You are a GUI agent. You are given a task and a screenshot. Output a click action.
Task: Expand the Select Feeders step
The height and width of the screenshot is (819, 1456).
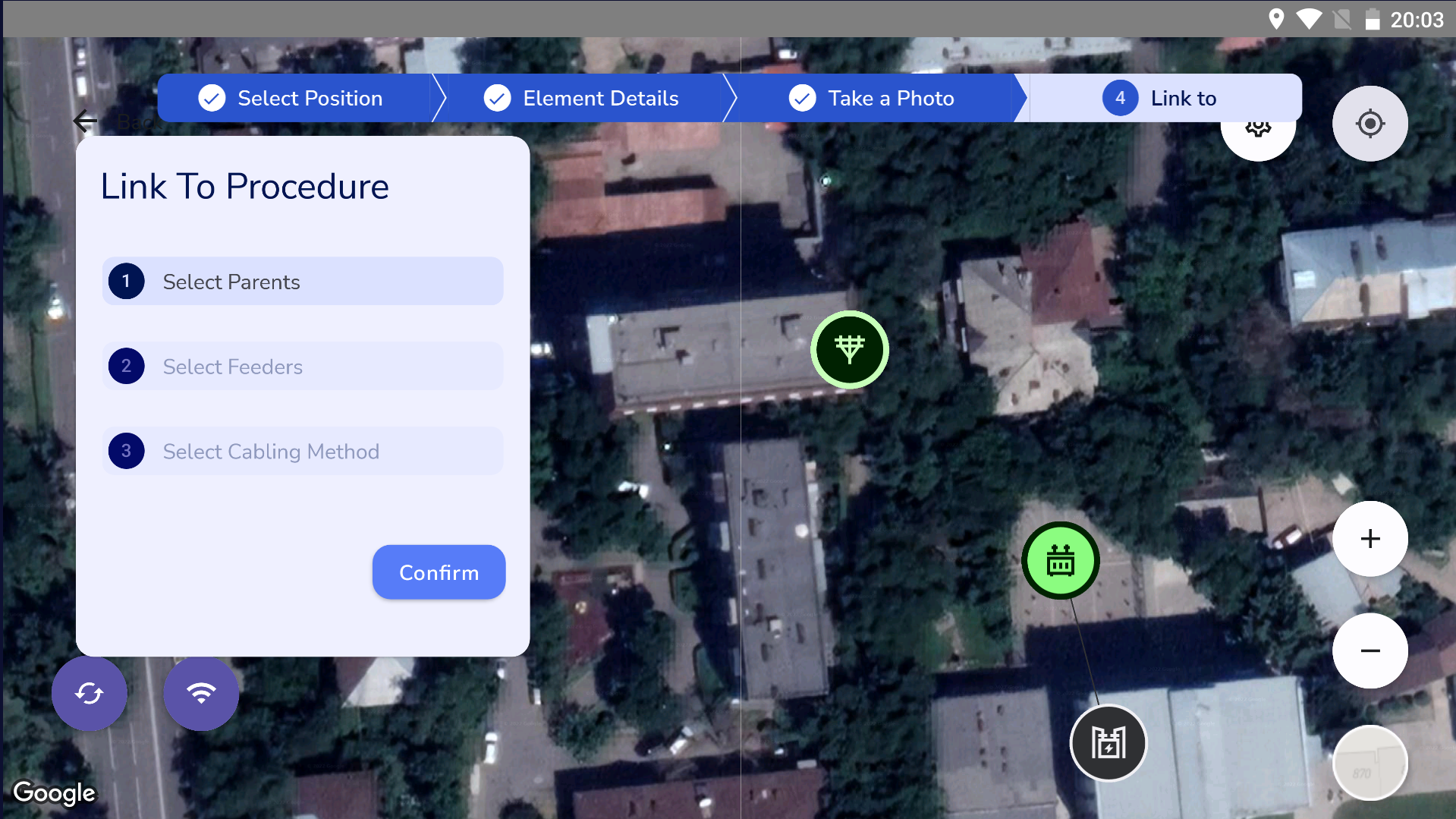point(303,367)
